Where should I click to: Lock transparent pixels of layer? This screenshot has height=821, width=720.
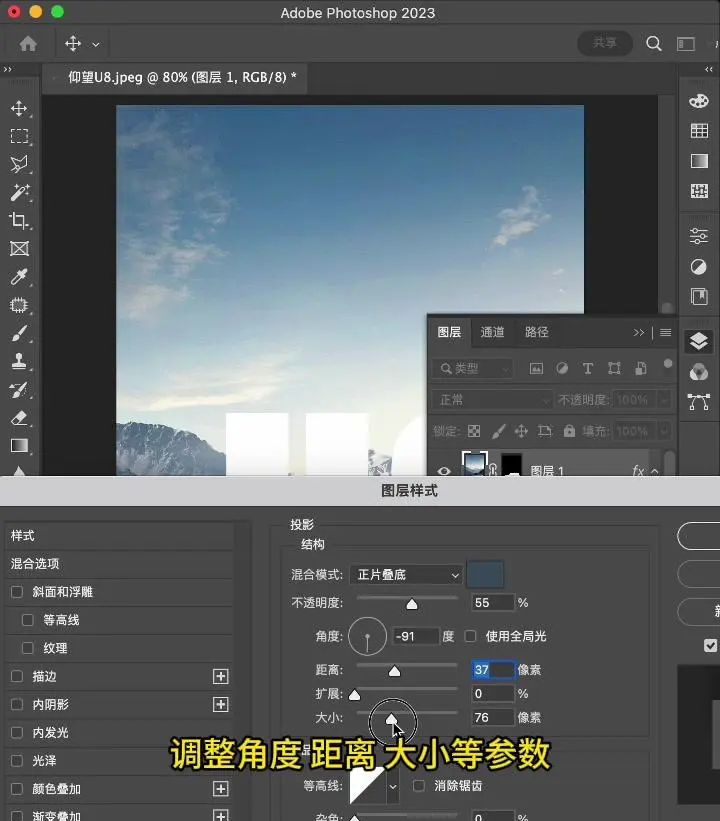pyautogui.click(x=474, y=431)
